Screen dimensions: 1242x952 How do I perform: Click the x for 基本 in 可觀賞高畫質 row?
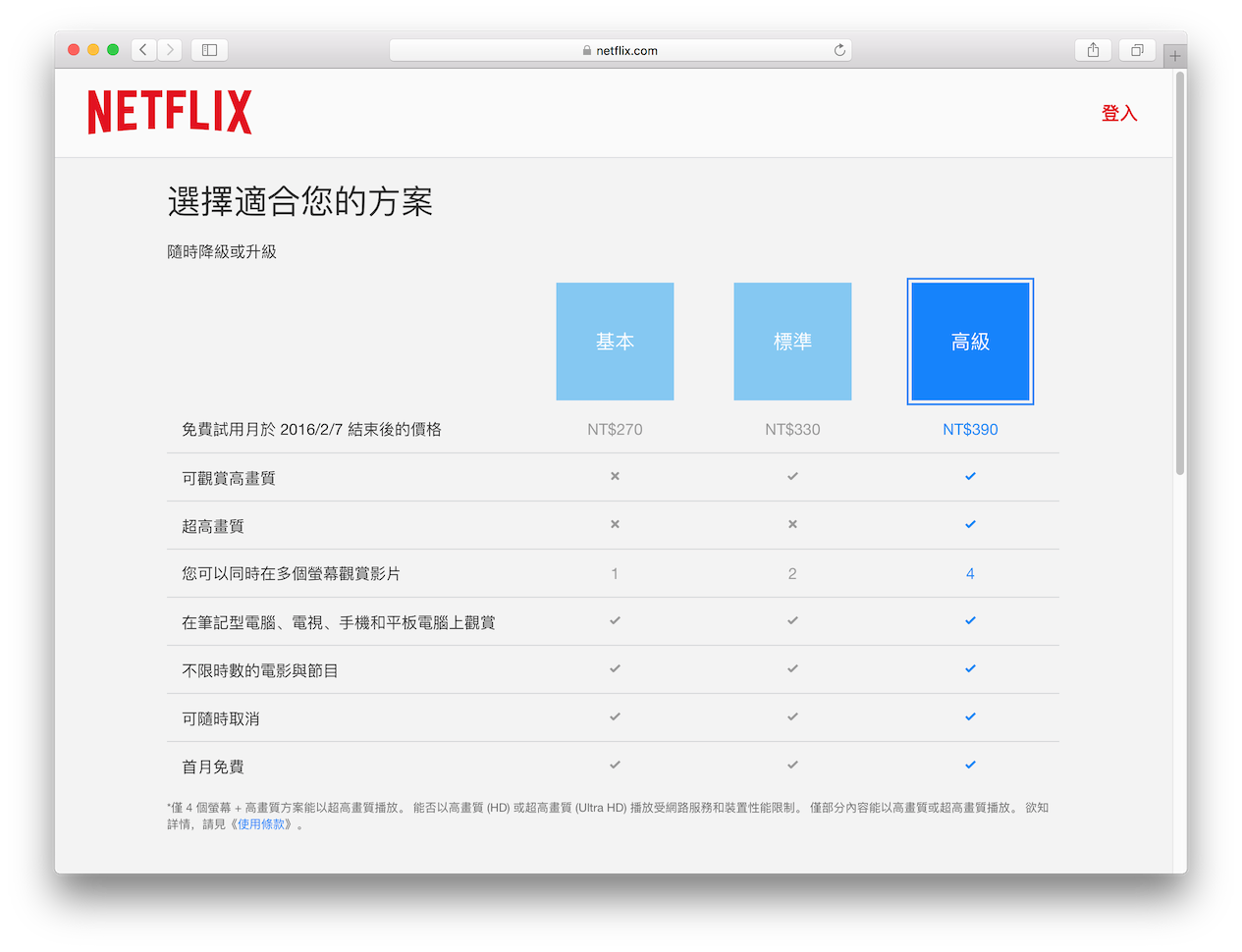click(x=615, y=476)
